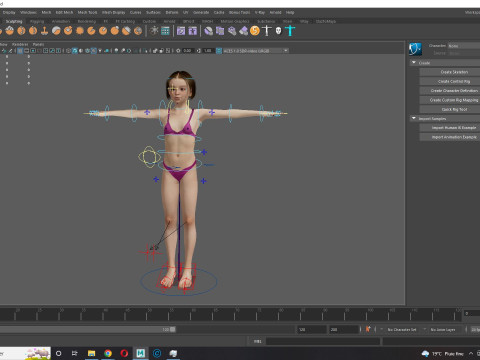The width and height of the screenshot is (480, 360).
Task: Click the playback end time field showing 120
Action: click(x=312, y=329)
